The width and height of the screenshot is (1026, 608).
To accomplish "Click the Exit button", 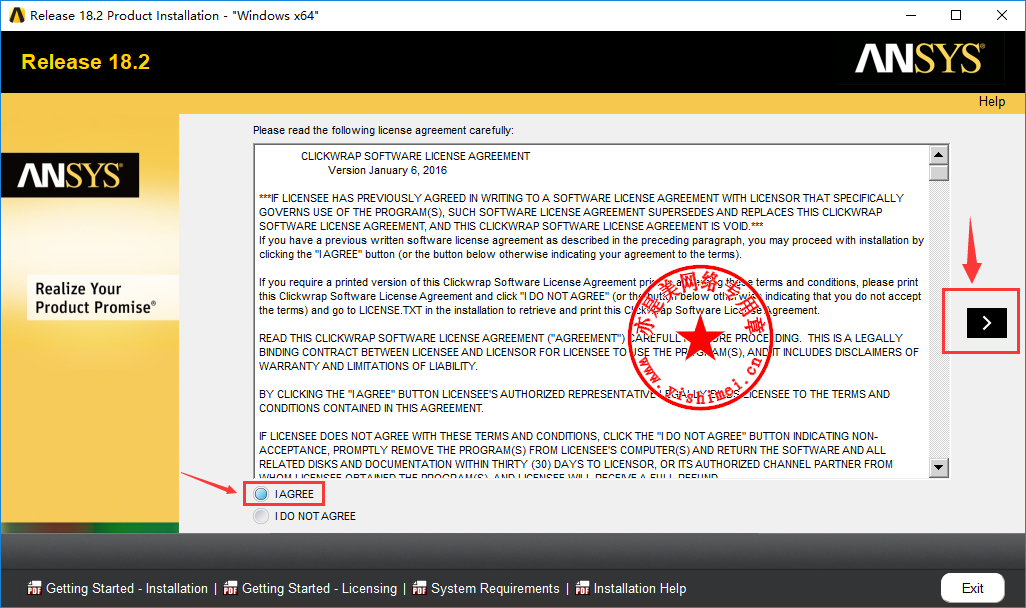I will tap(972, 588).
